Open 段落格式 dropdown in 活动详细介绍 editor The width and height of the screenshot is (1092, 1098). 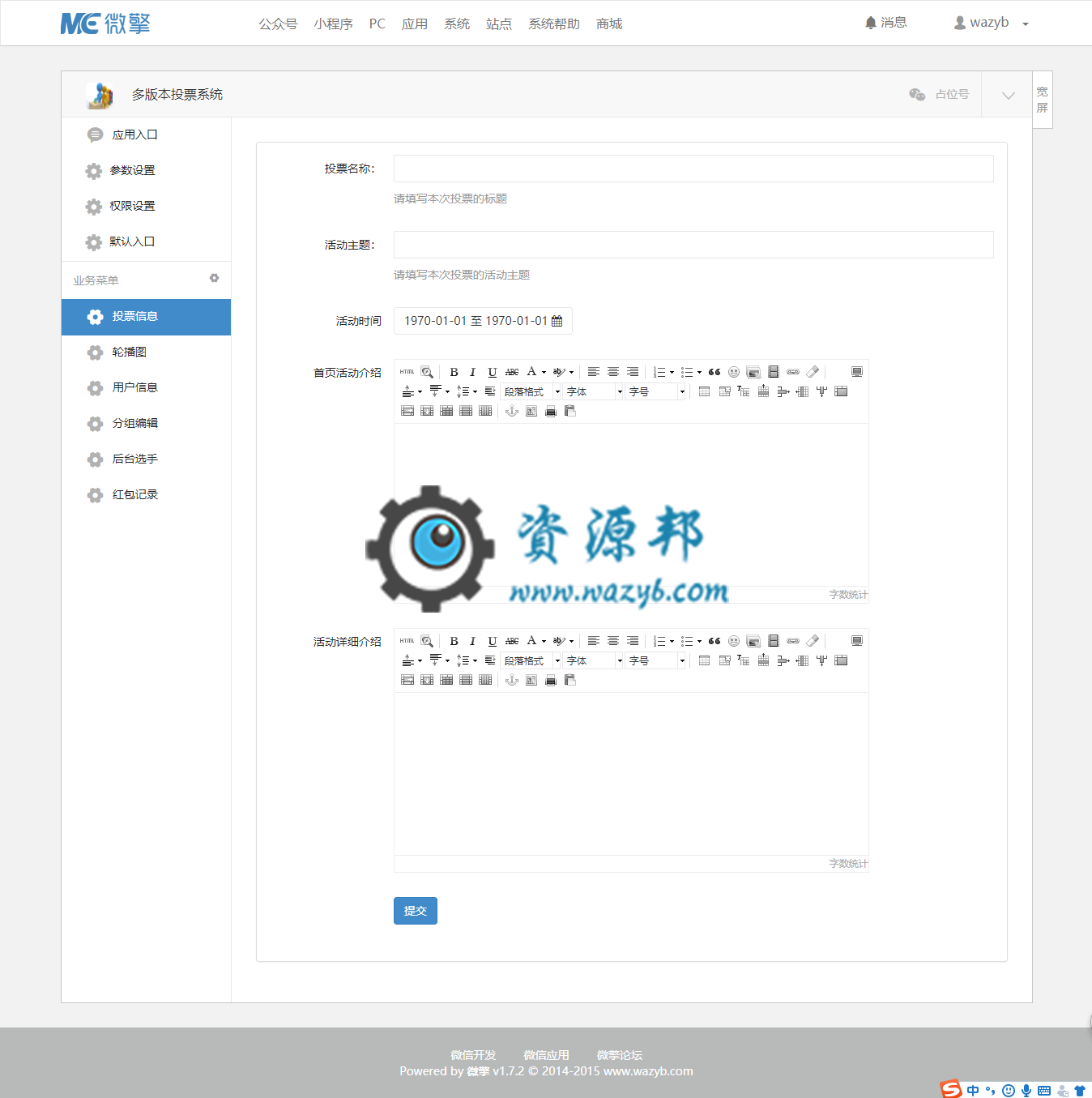531,660
